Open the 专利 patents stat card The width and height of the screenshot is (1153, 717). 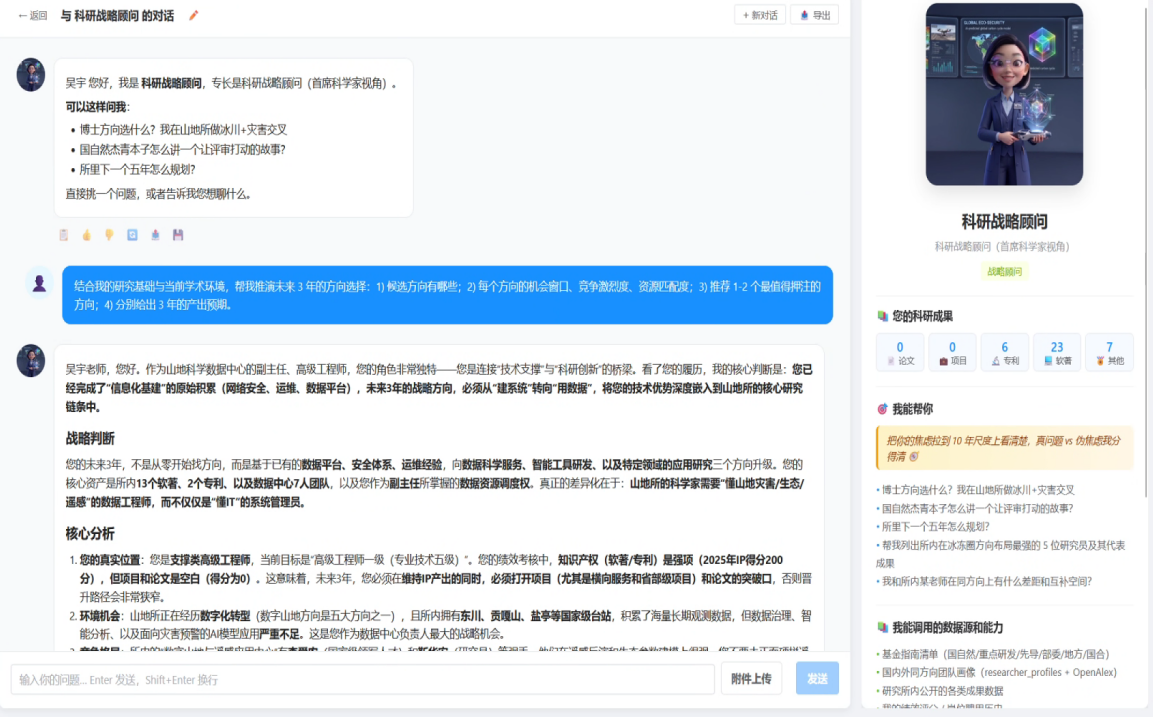pyautogui.click(x=1004, y=352)
